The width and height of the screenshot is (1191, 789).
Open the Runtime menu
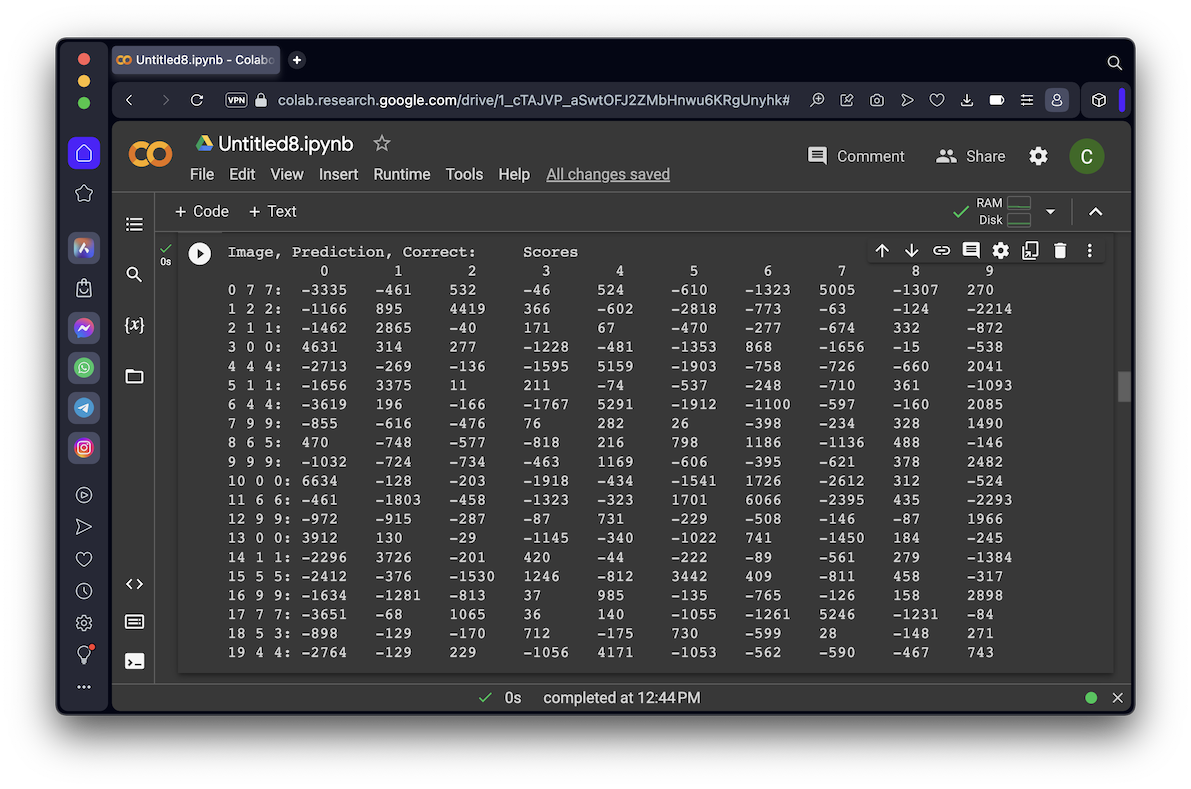tap(401, 174)
